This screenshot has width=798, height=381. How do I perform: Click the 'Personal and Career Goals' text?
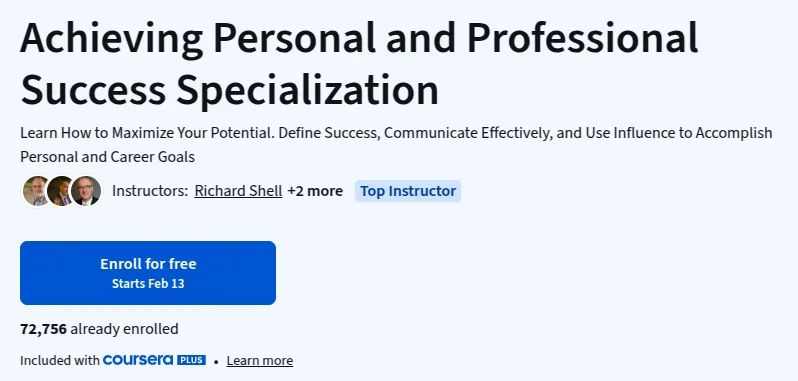107,157
